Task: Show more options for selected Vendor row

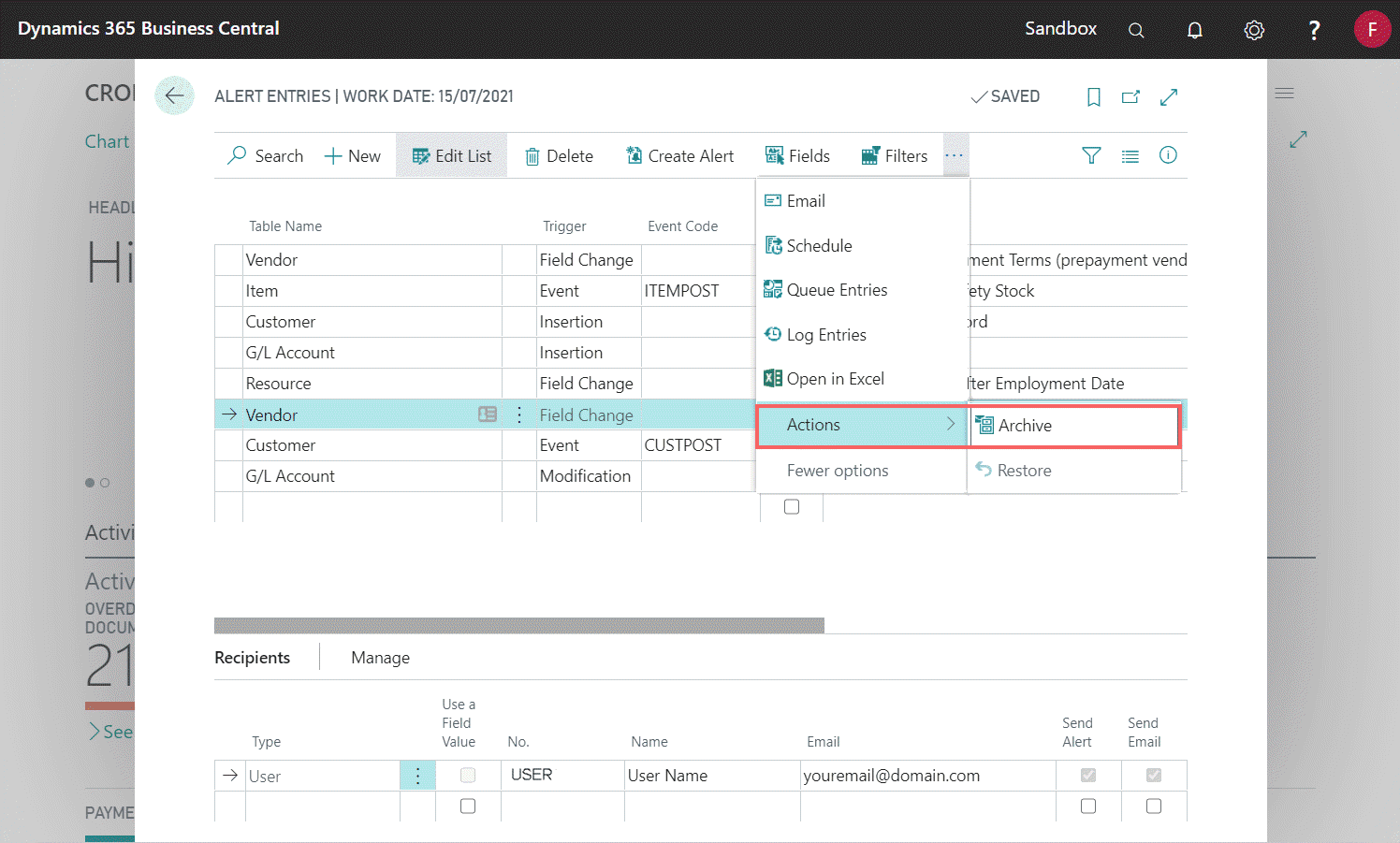Action: pos(519,414)
